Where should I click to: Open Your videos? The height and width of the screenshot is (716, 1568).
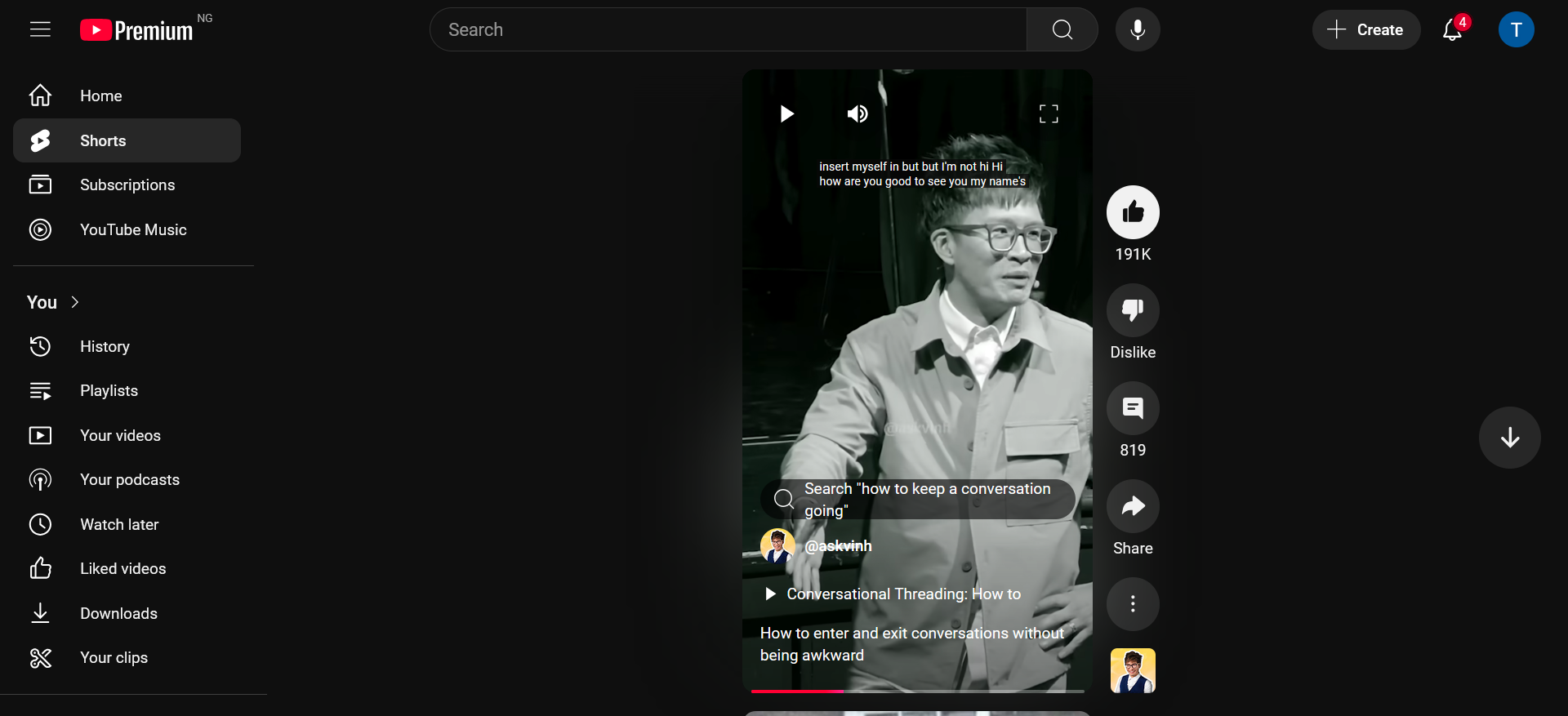click(x=127, y=435)
